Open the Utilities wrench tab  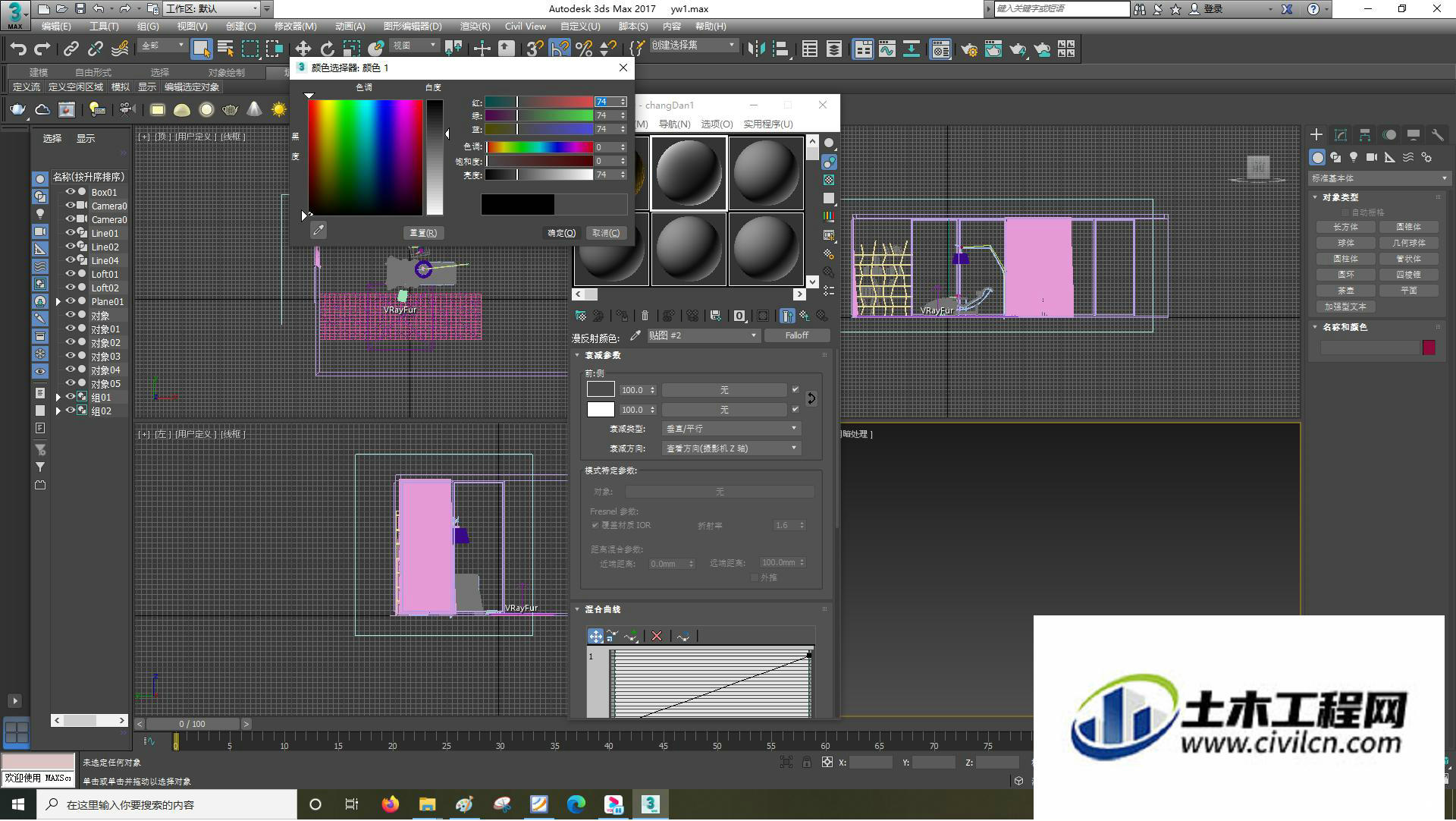(1437, 135)
